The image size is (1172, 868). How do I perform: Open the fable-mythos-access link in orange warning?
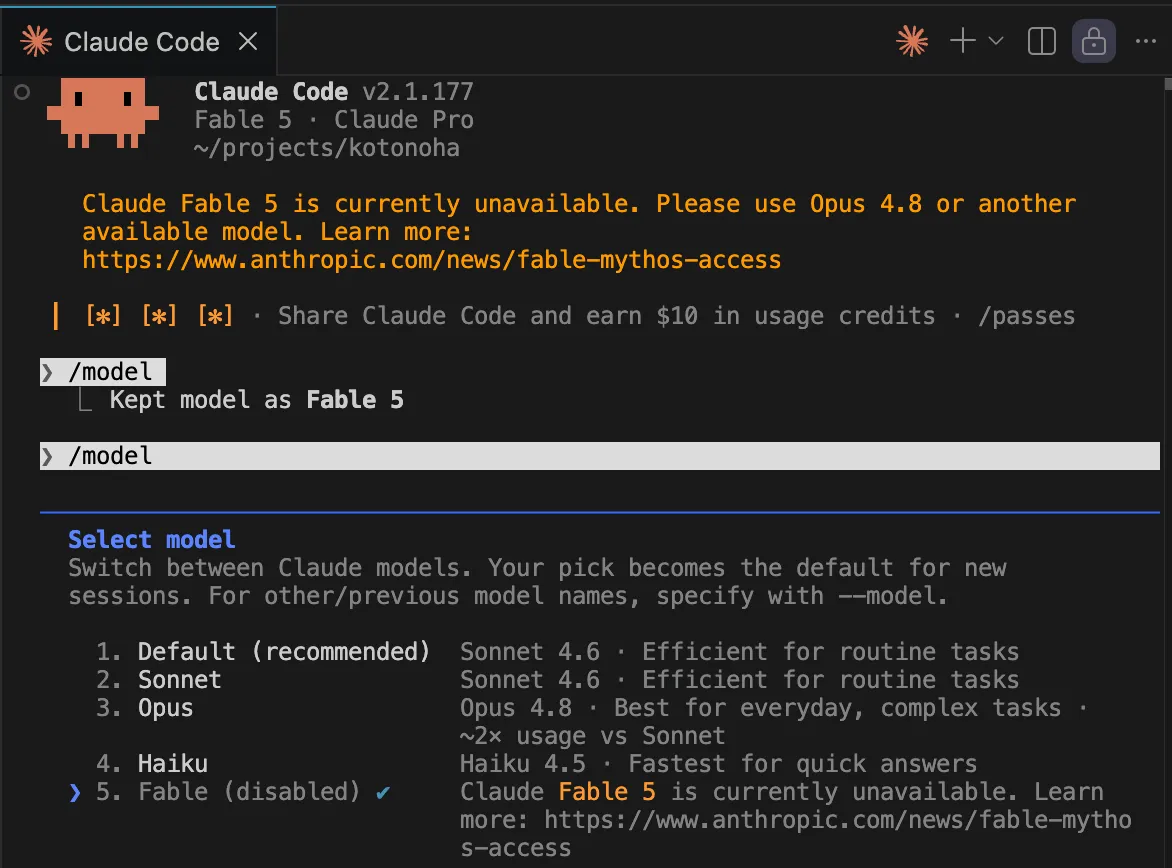pyautogui.click(x=431, y=259)
